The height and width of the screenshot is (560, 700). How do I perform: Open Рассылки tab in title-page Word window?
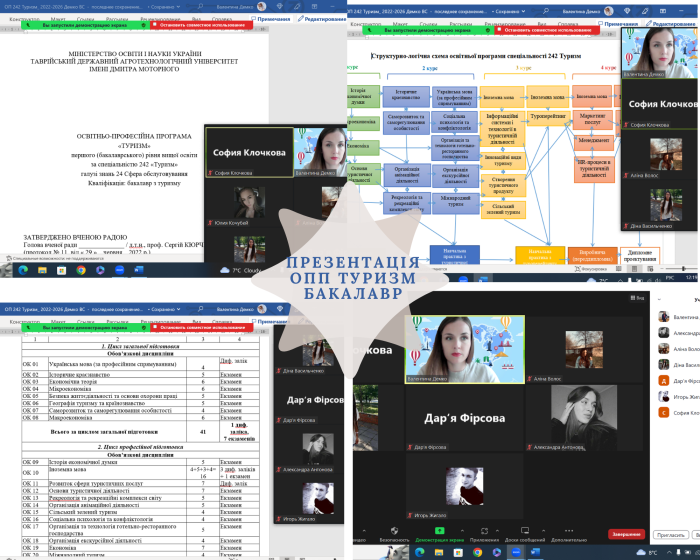[117, 19]
